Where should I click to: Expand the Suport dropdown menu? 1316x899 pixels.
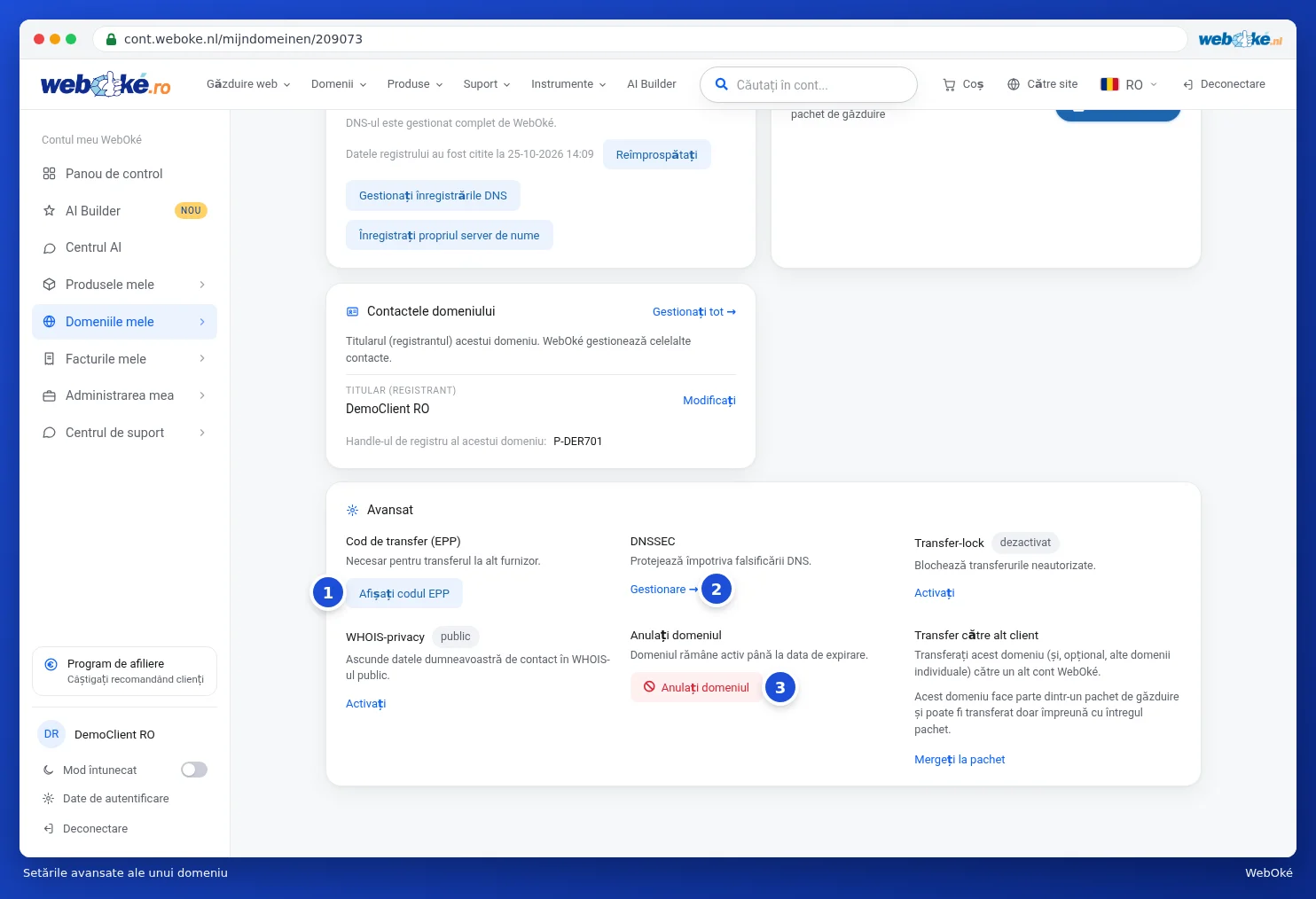coord(487,84)
